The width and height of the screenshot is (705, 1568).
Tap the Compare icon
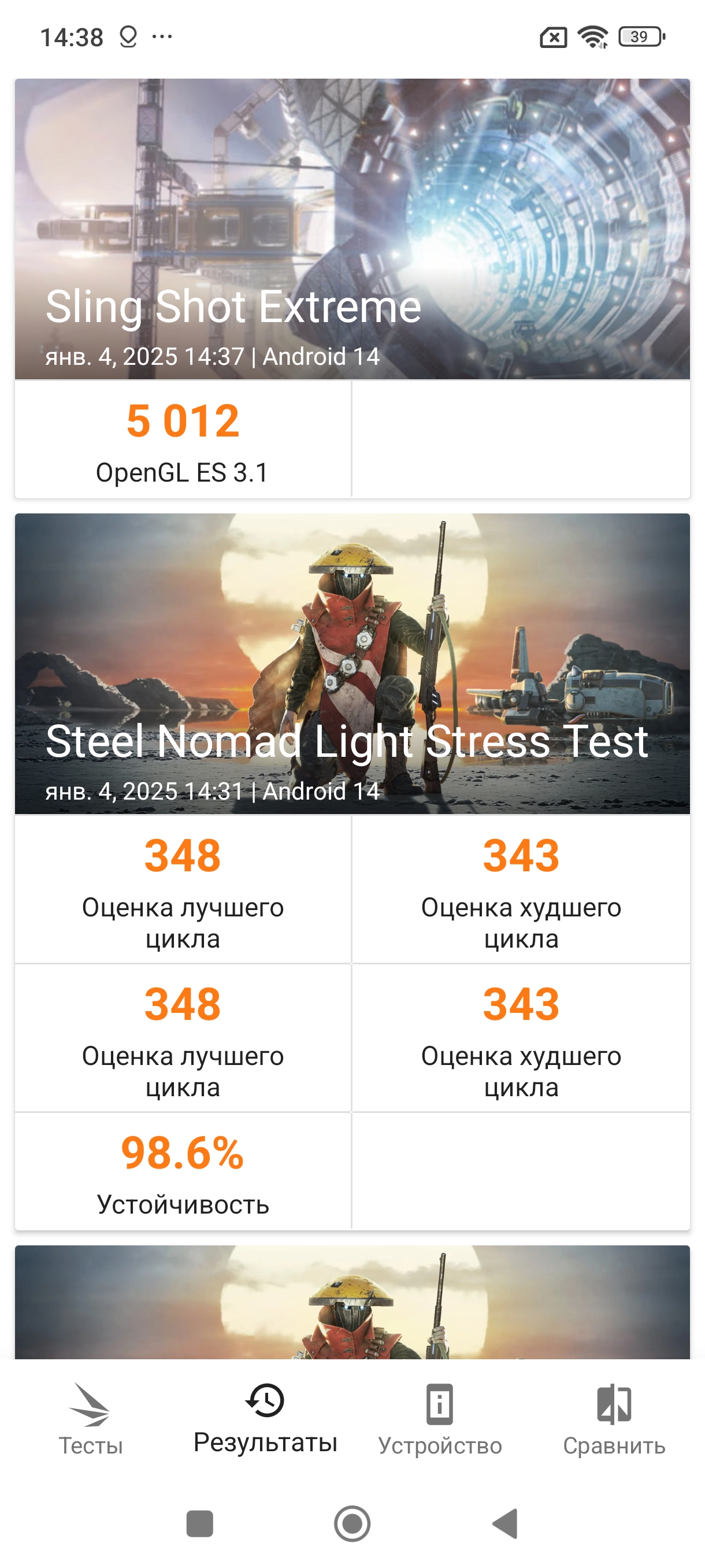(x=614, y=1404)
